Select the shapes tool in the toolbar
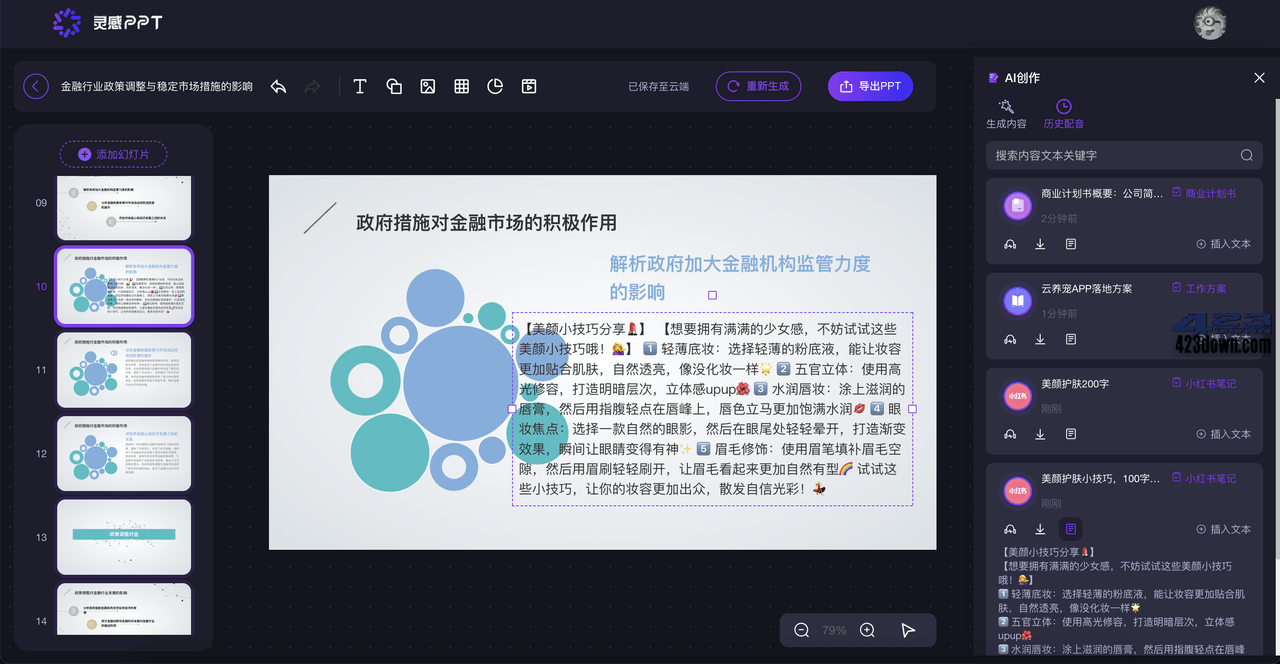 pyautogui.click(x=394, y=86)
